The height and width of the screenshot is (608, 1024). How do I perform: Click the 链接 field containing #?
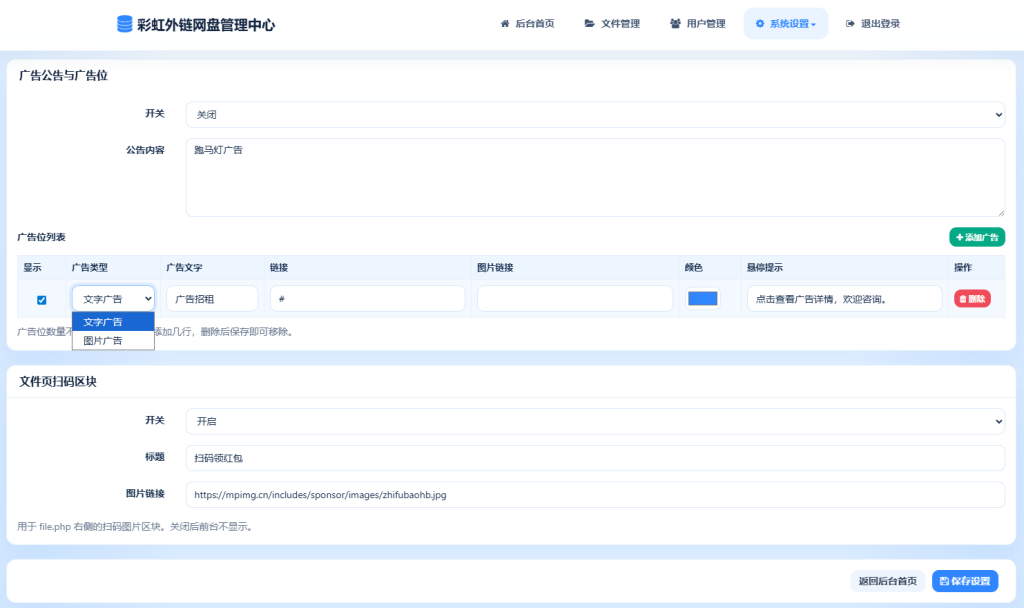[x=368, y=298]
